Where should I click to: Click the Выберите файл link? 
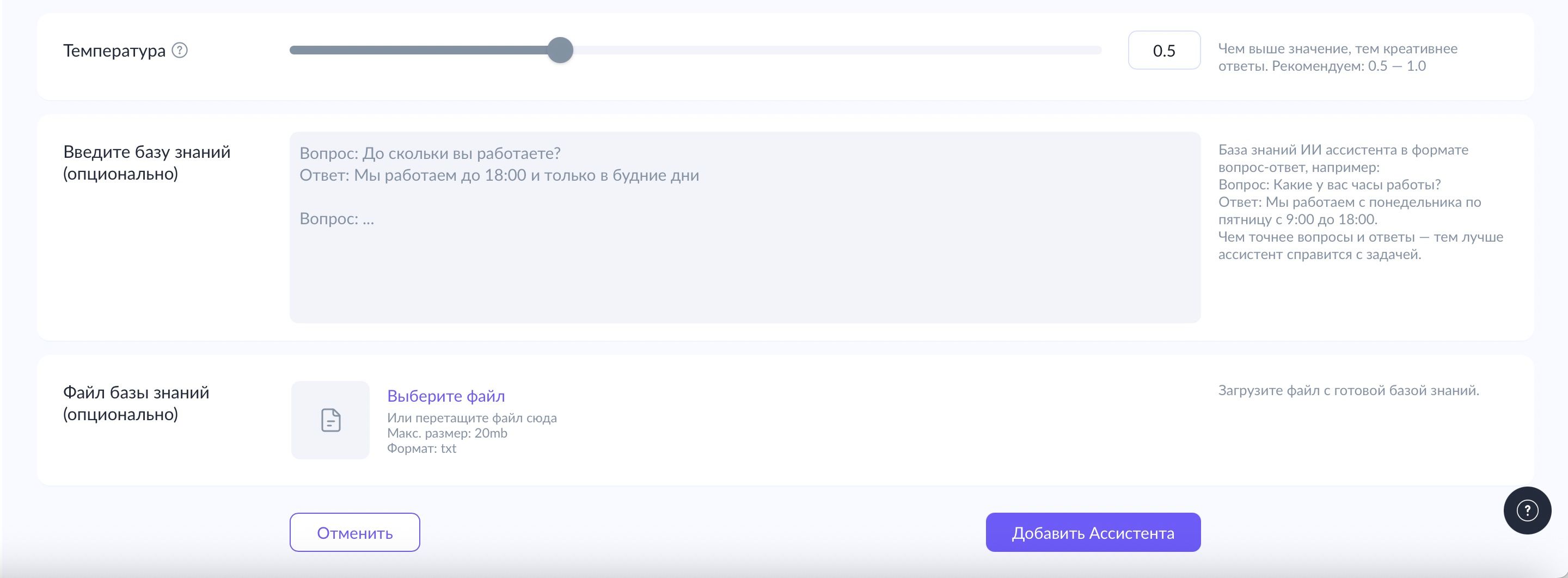tap(445, 396)
